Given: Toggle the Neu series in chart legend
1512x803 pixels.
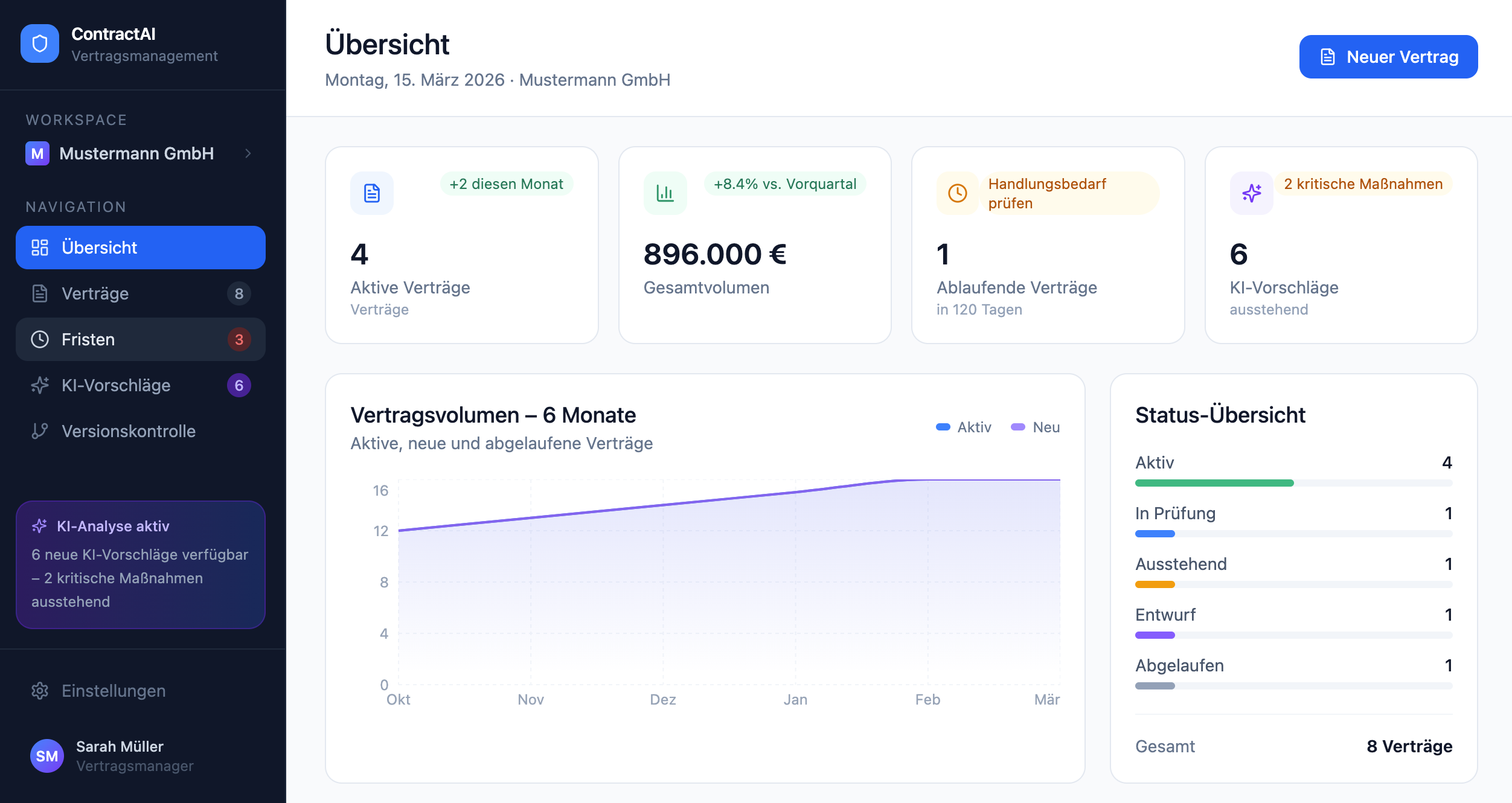Looking at the screenshot, I should click(x=1036, y=427).
